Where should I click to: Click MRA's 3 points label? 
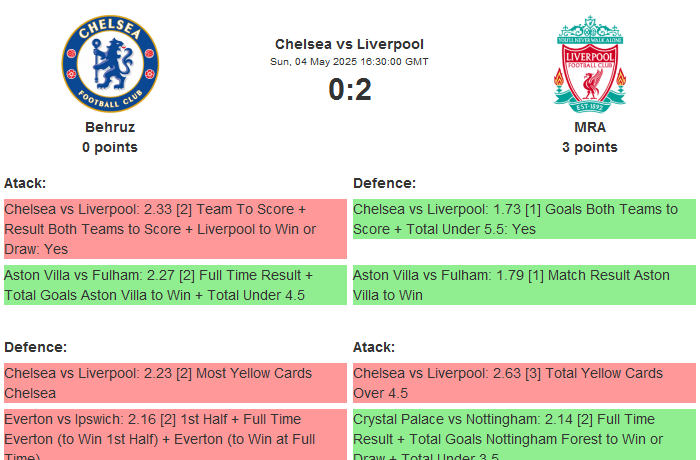(x=590, y=147)
